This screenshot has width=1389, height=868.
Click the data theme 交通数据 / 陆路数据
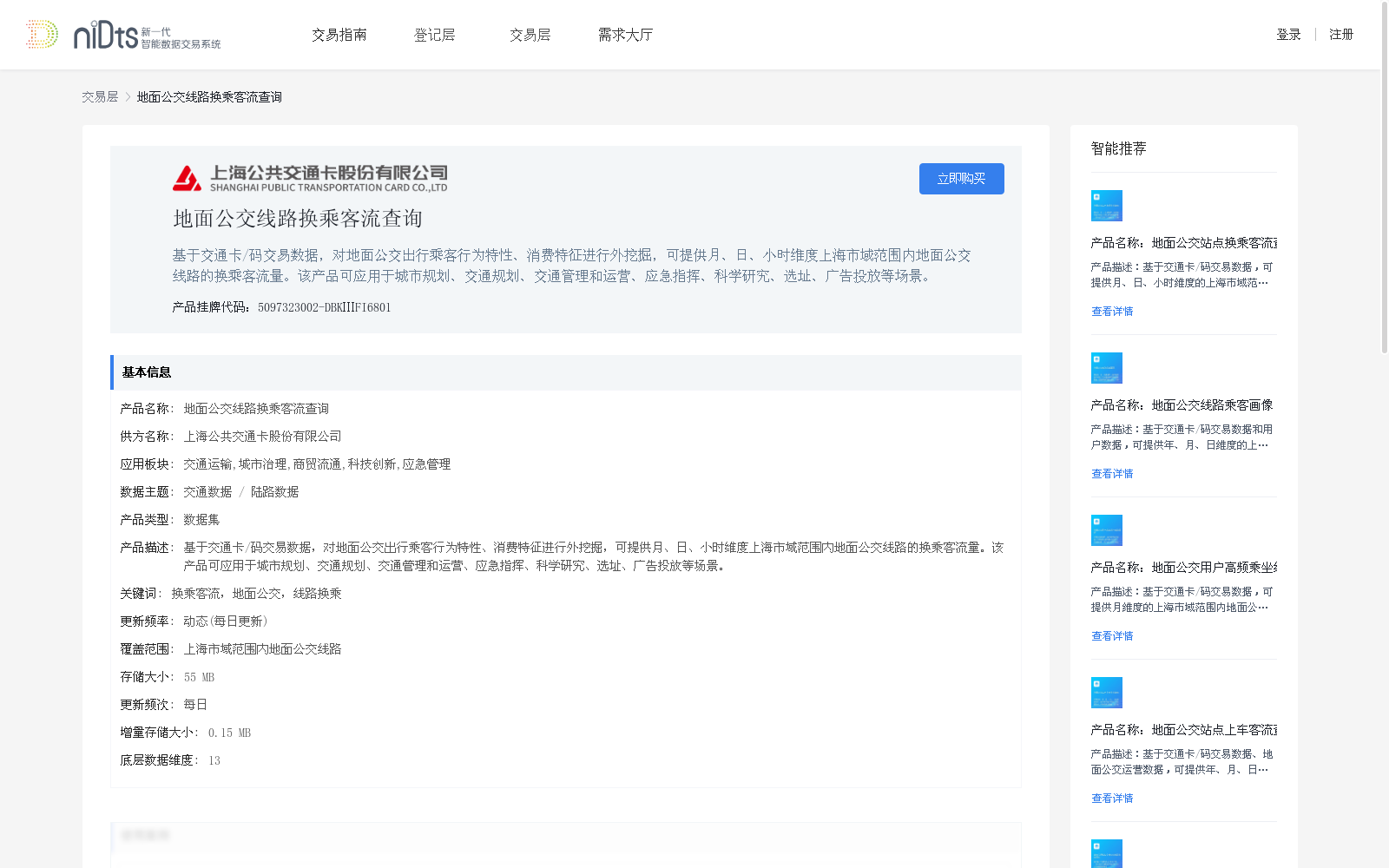(x=240, y=492)
